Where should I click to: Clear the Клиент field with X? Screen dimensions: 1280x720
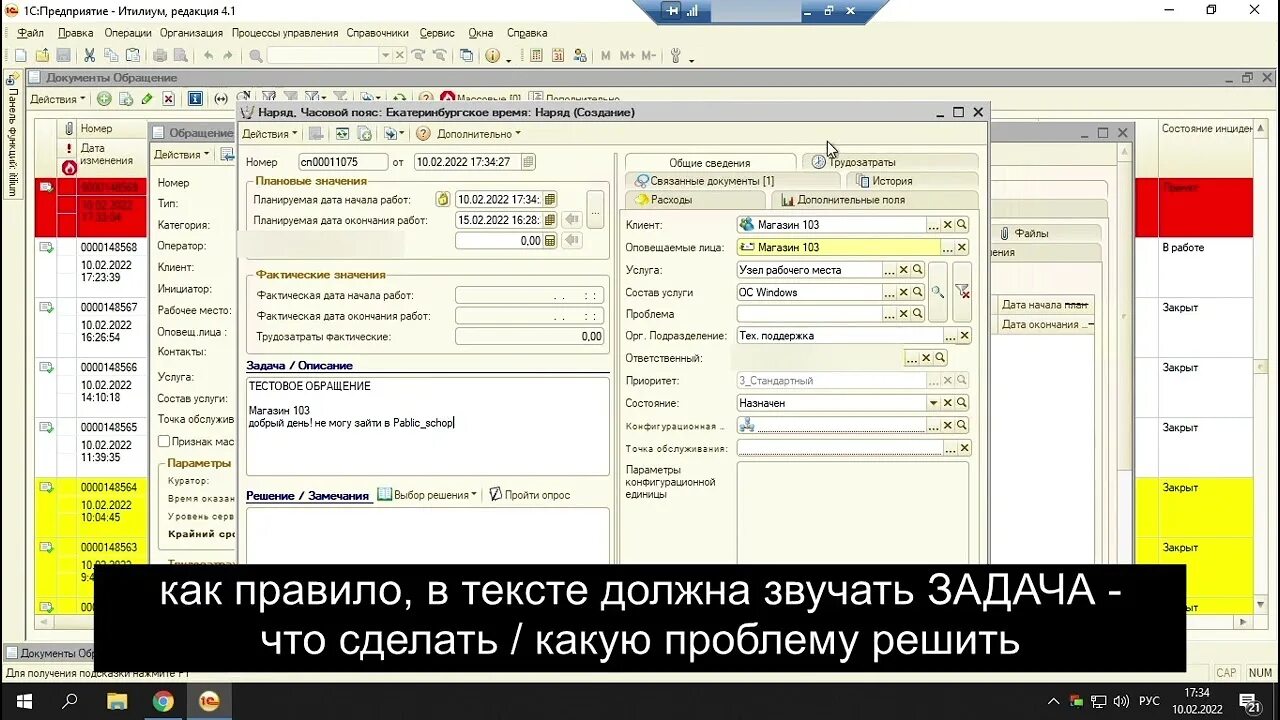point(947,225)
